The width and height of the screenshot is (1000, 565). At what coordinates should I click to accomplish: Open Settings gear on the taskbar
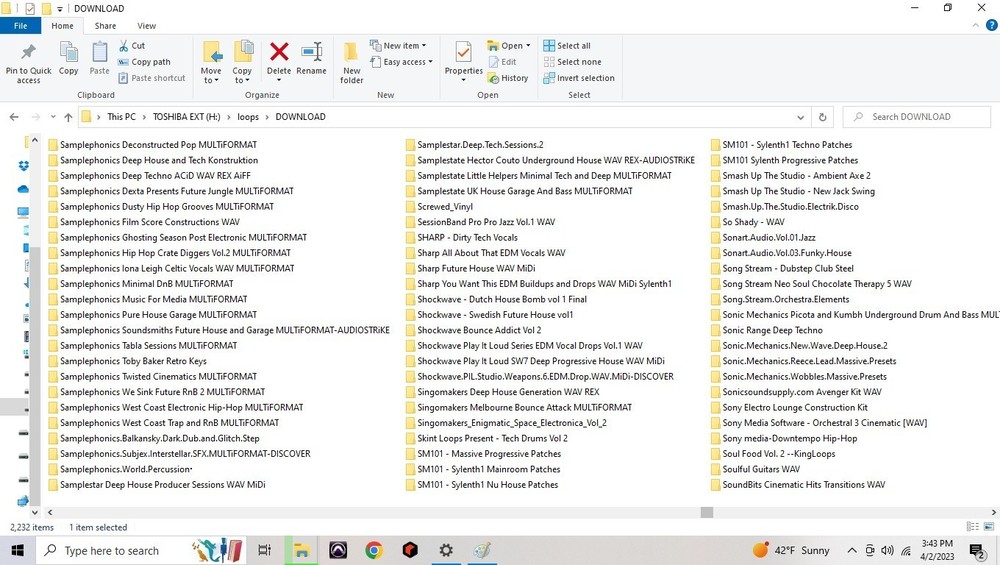(446, 550)
